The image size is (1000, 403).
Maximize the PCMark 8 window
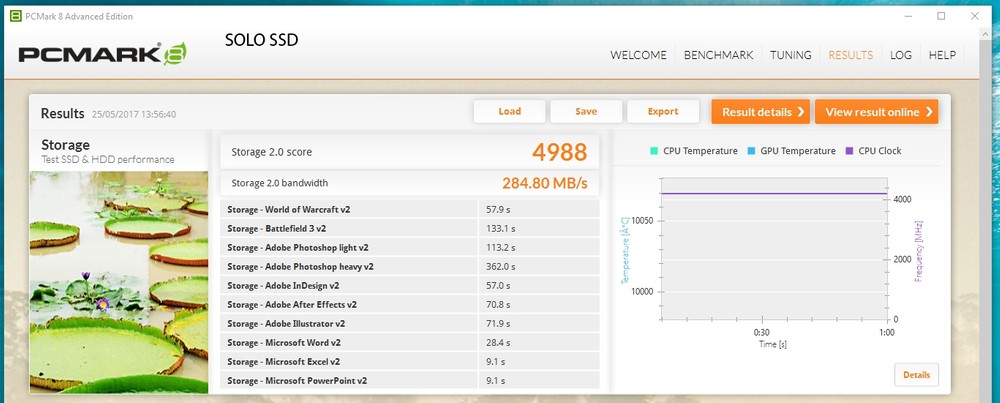click(x=941, y=16)
